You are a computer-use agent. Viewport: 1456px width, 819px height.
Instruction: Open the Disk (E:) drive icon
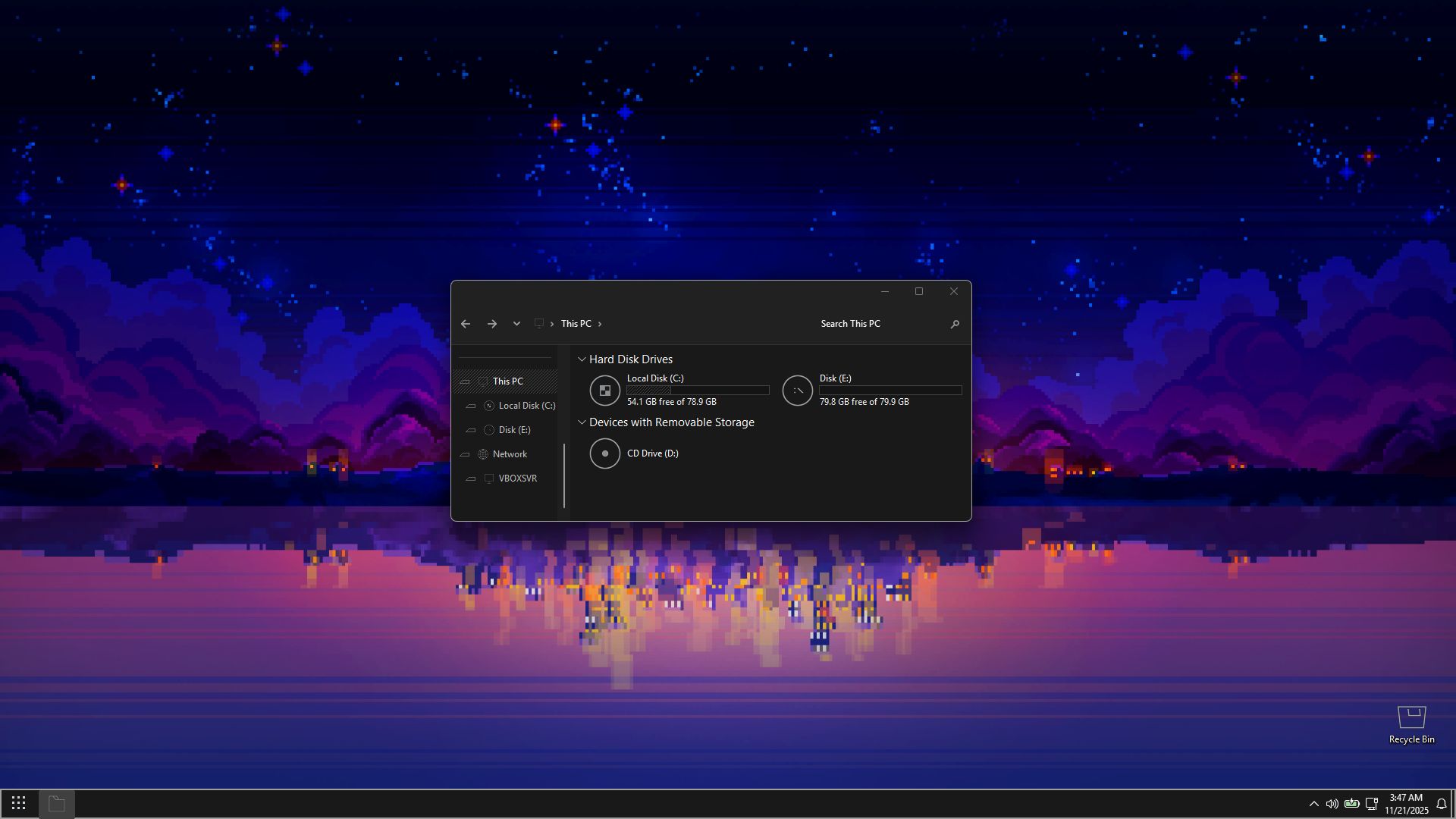[797, 391]
